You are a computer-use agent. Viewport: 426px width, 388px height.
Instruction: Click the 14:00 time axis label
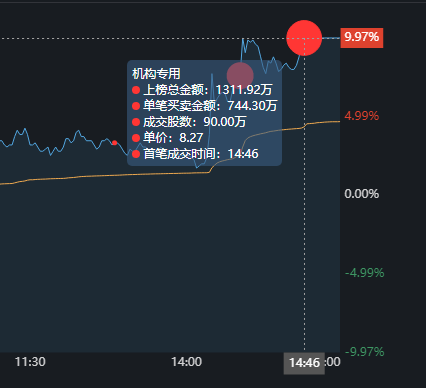click(187, 362)
